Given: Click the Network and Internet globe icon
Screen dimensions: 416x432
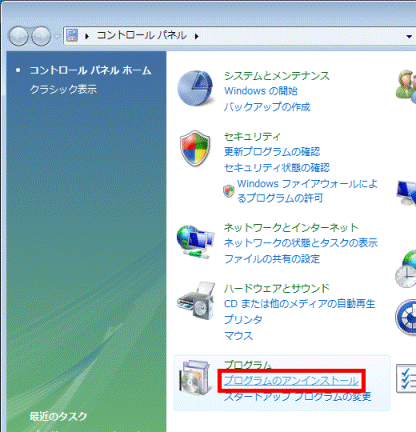Looking at the screenshot, I should pos(195,241).
